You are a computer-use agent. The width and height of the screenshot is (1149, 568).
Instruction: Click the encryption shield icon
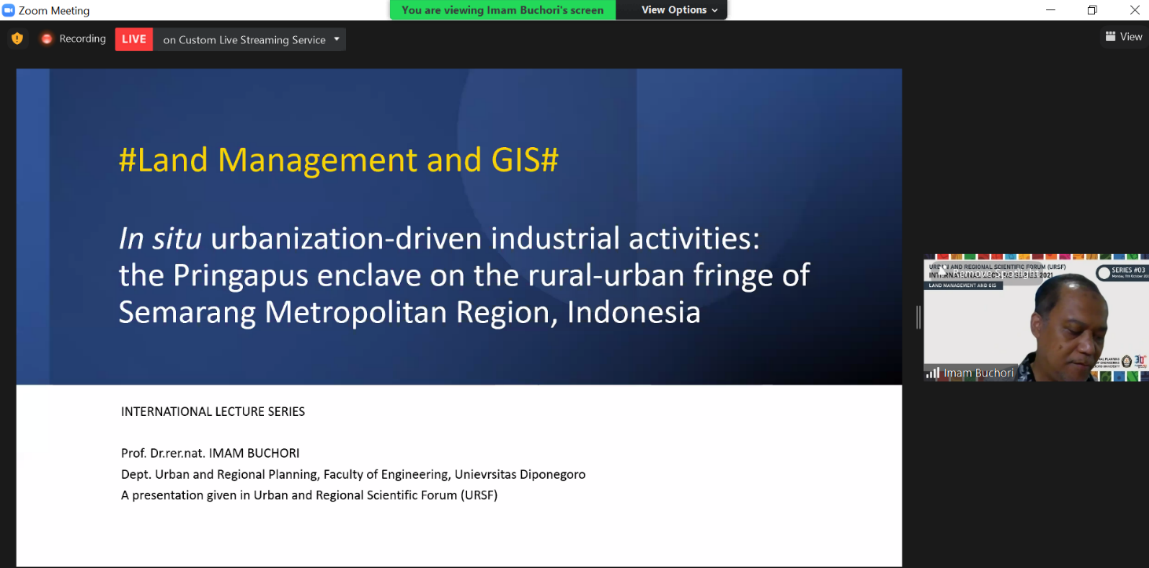(x=17, y=39)
